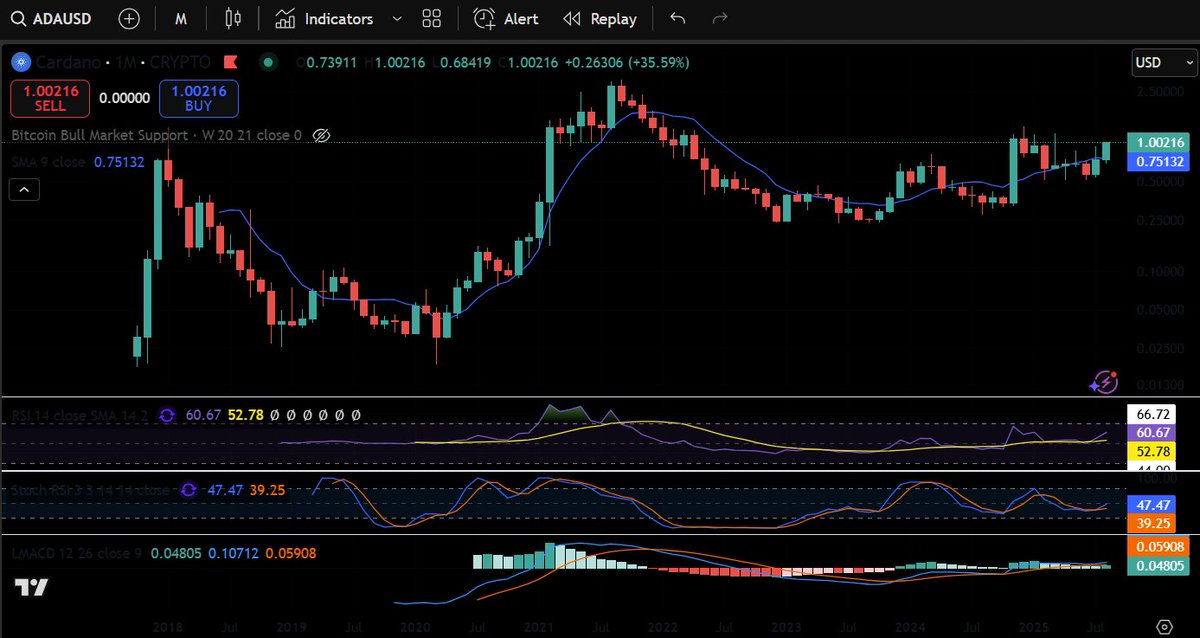The width and height of the screenshot is (1200, 638).
Task: Add a comparison symbol with plus icon
Action: pos(129,18)
